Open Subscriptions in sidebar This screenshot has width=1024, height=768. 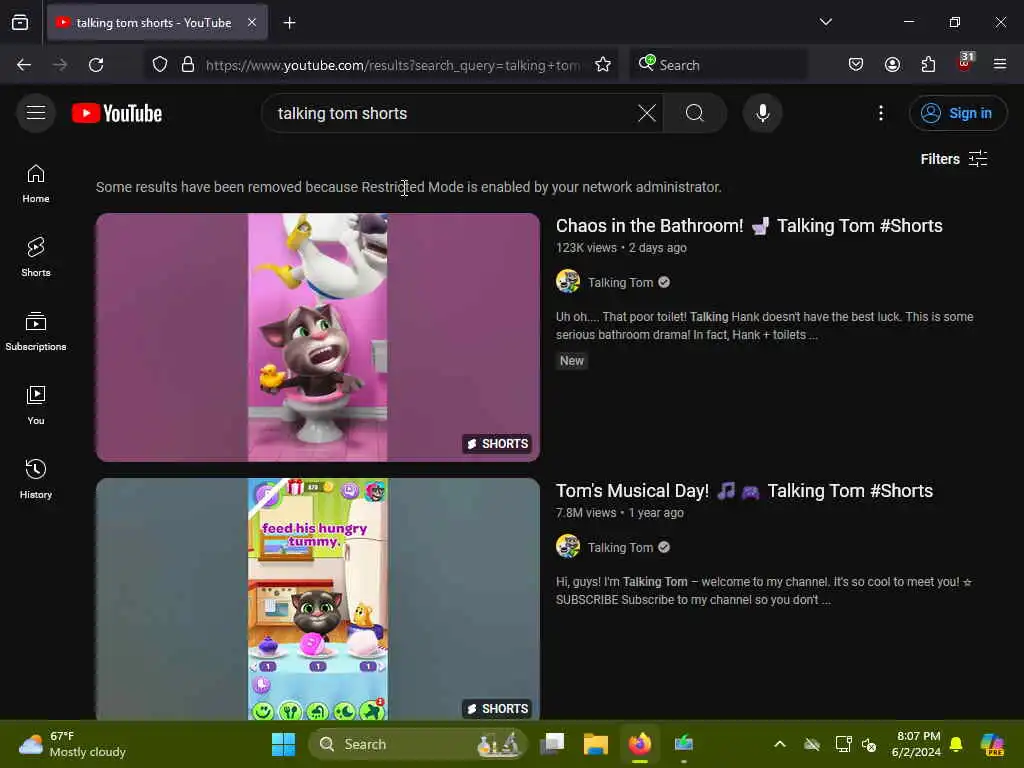(36, 331)
